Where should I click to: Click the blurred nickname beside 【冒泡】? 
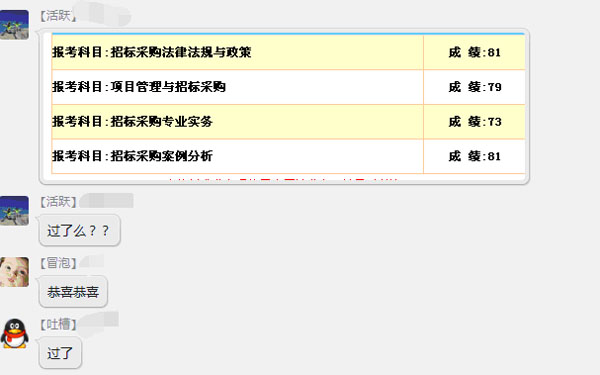pyautogui.click(x=91, y=261)
